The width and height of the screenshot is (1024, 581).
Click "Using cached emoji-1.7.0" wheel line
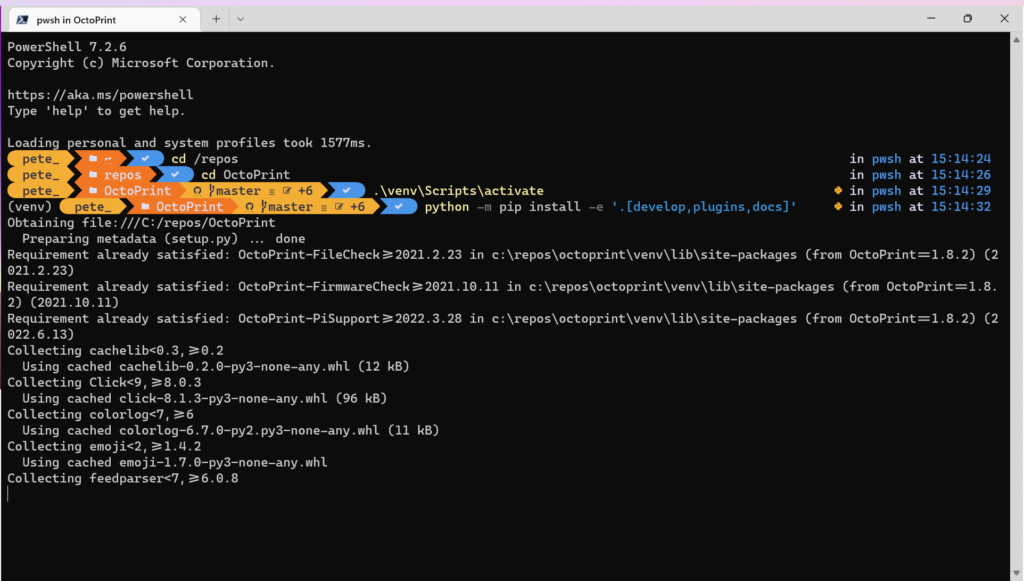[x=174, y=462]
